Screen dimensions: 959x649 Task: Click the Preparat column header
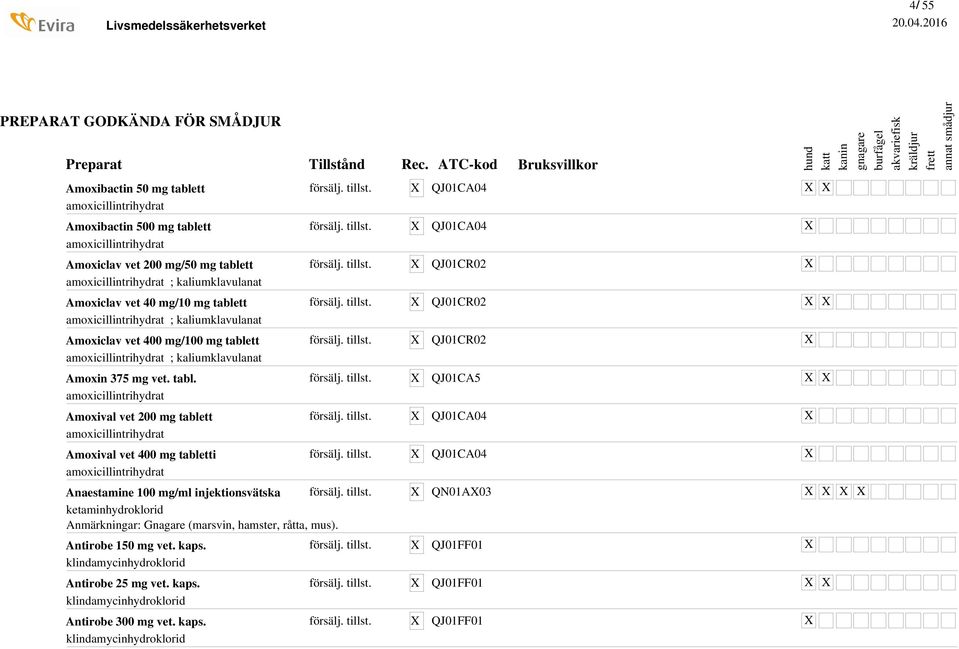point(94,165)
